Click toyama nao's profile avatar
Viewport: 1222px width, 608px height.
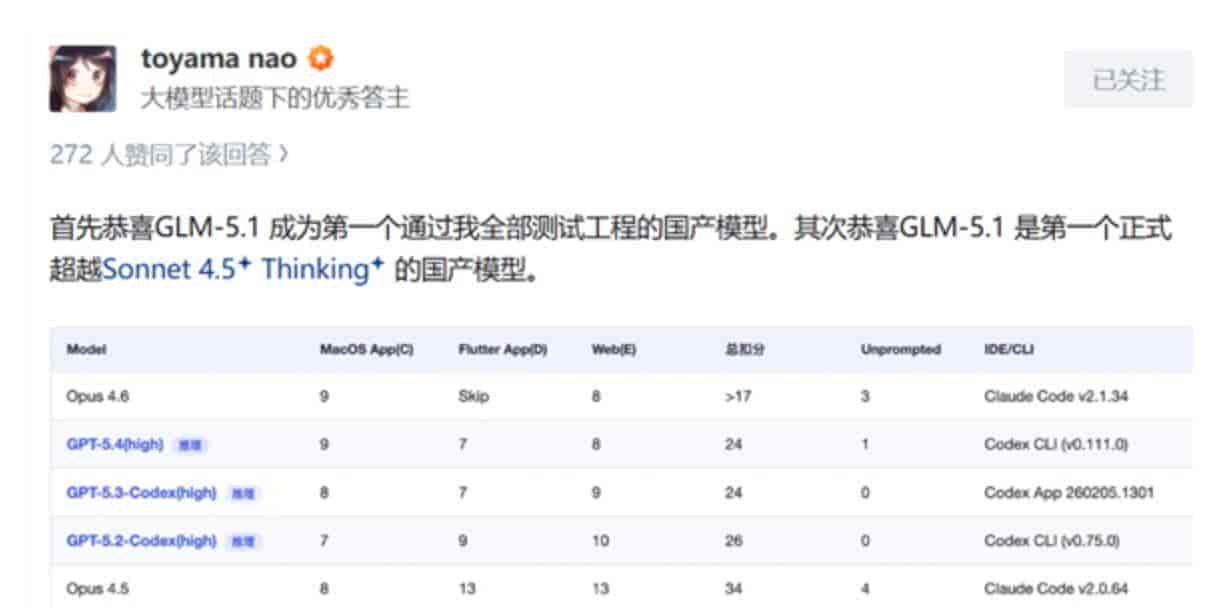coord(83,78)
